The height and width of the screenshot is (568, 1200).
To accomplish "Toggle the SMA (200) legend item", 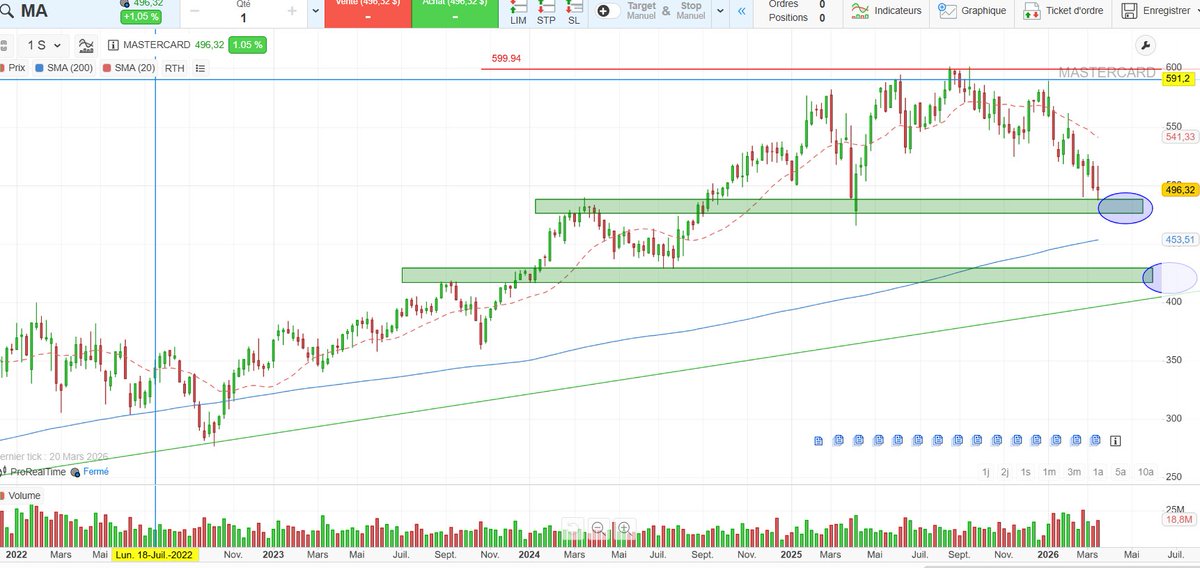I will pyautogui.click(x=63, y=68).
